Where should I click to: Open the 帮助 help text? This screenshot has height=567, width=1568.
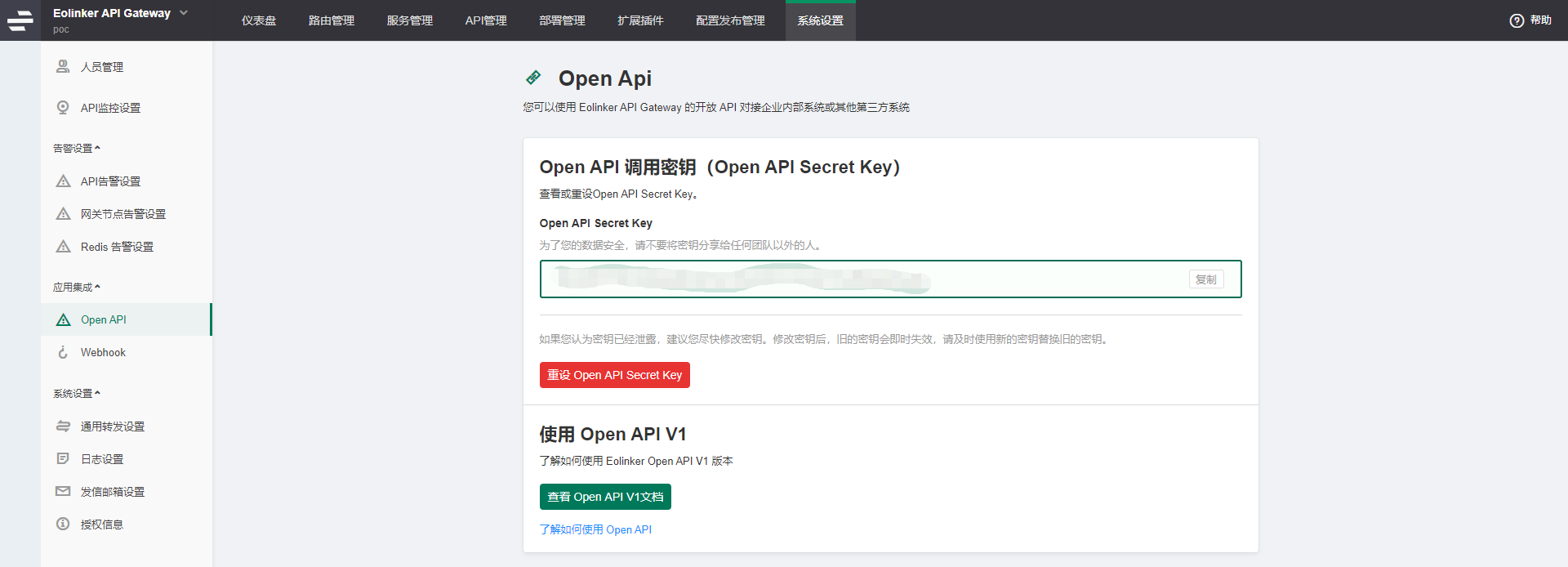tap(1541, 20)
